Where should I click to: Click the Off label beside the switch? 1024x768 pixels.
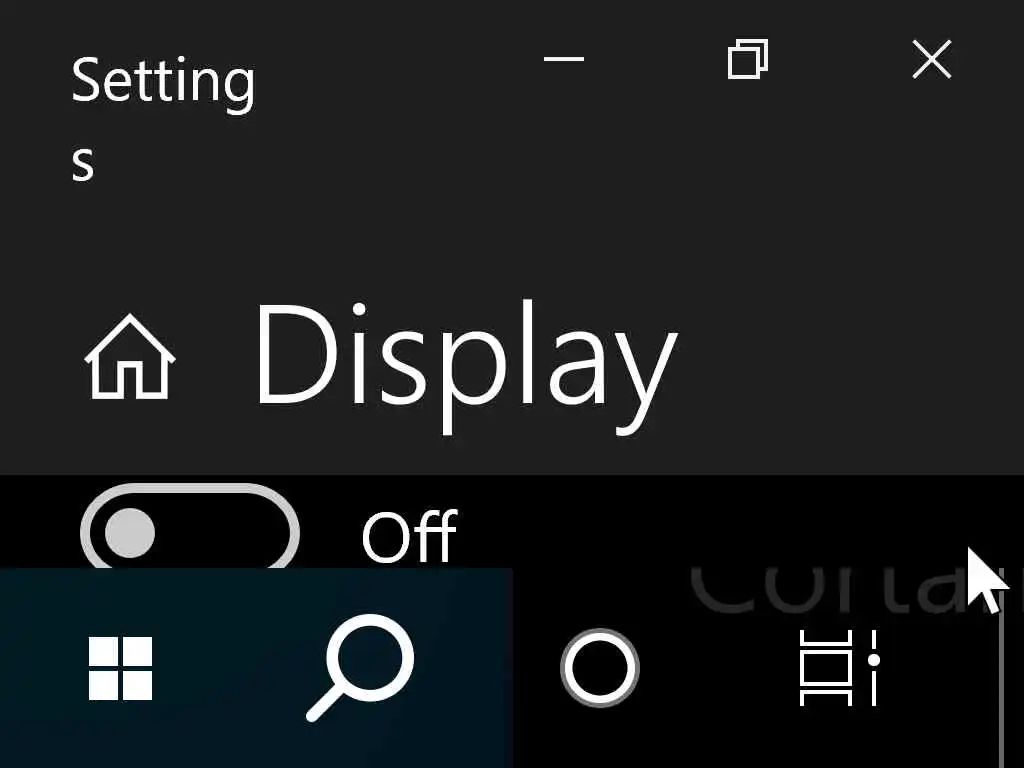[x=409, y=536]
